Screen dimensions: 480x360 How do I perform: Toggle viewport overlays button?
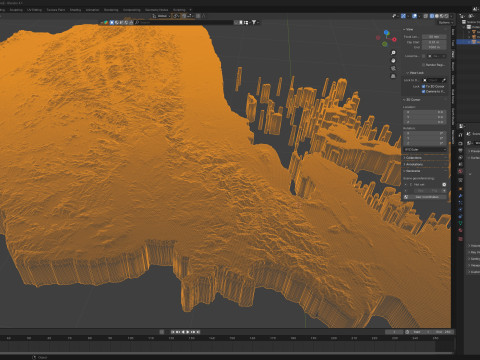coord(414,16)
